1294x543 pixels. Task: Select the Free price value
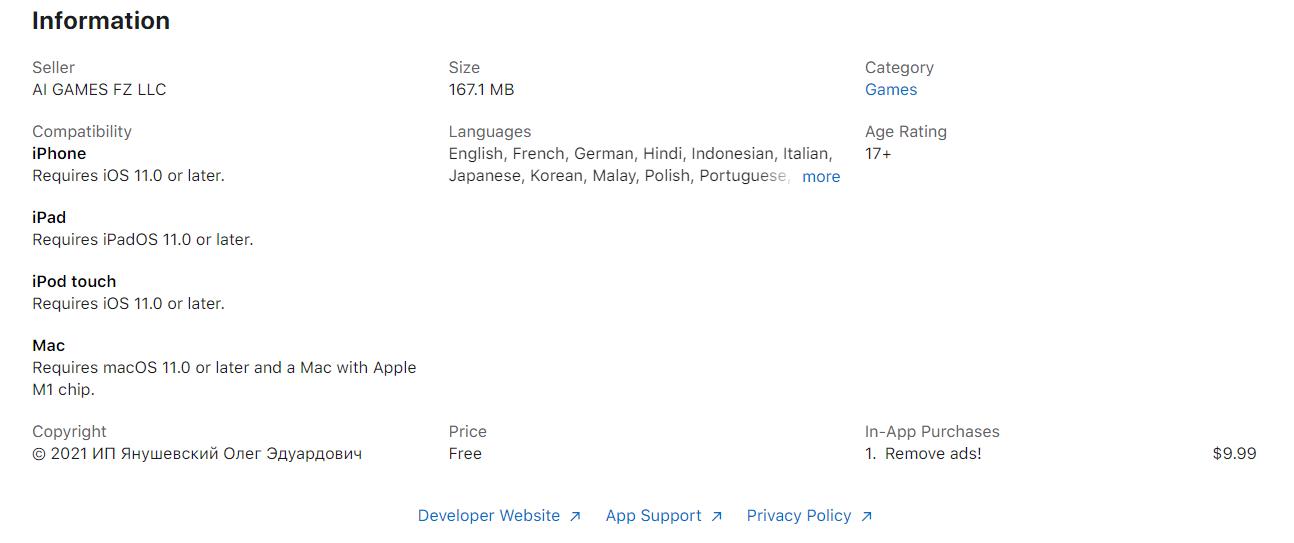click(465, 453)
